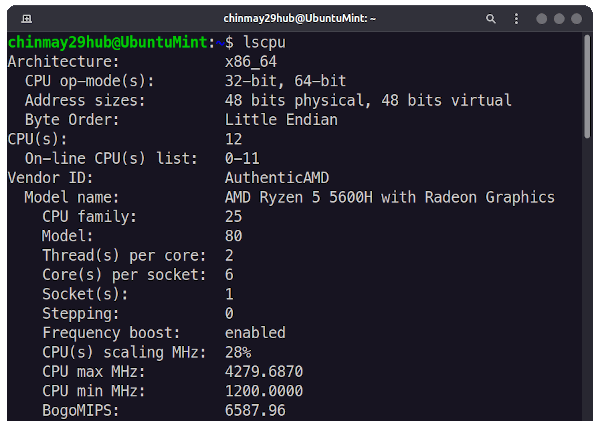
Task: Click the CPU(s) count value 12
Action: (233, 139)
